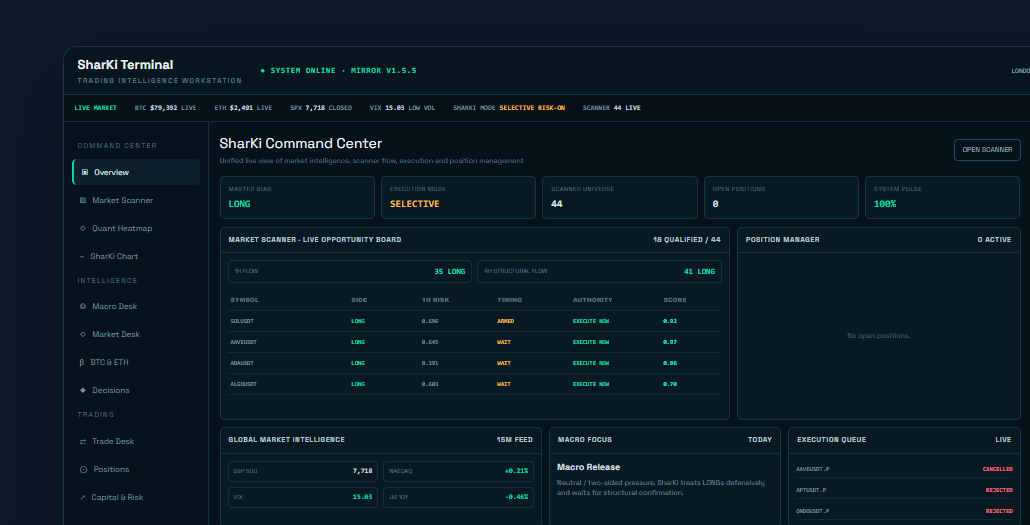Select the Master Bias LONG card
The height and width of the screenshot is (525, 1030).
[x=298, y=197]
